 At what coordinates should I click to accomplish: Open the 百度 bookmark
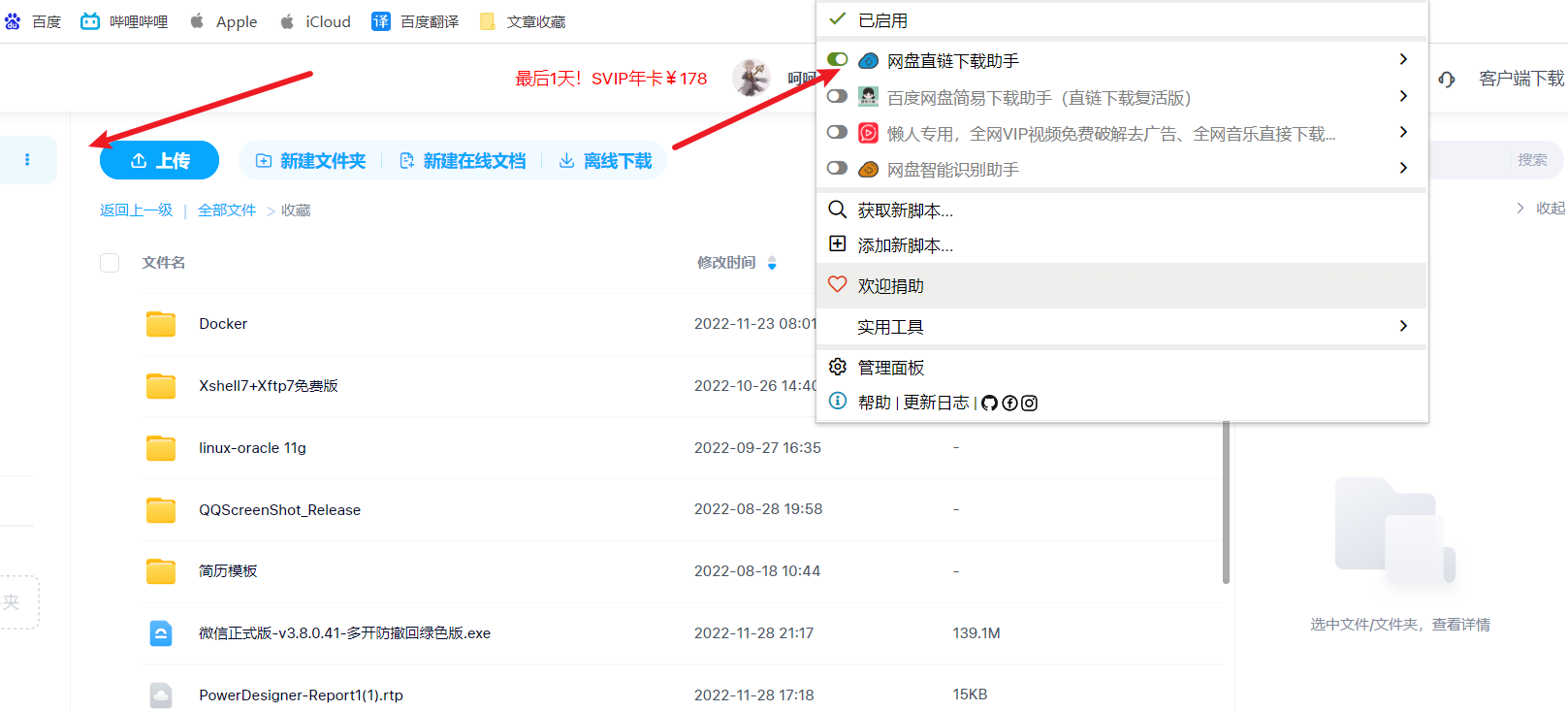coord(33,21)
